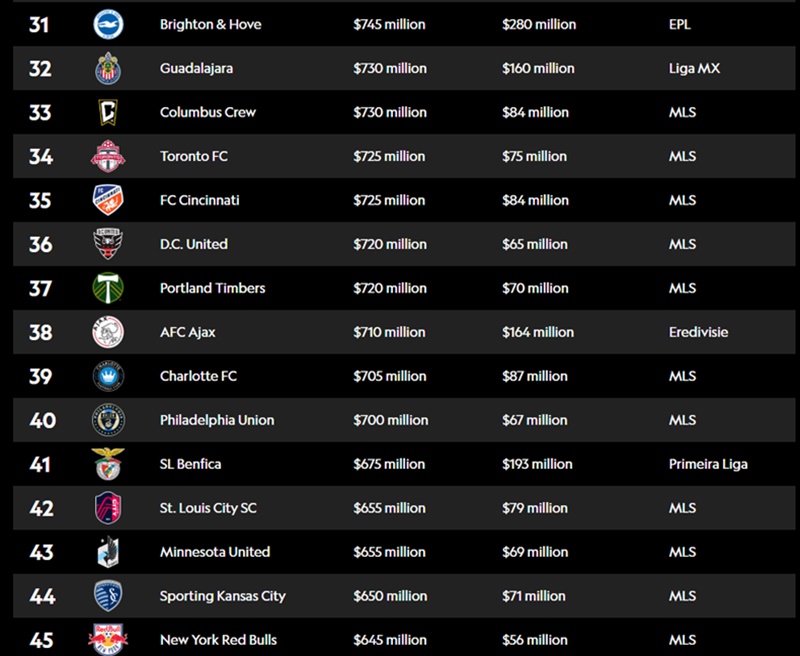The height and width of the screenshot is (656, 800).
Task: Open the St. Louis City SC logo
Action: tap(108, 508)
